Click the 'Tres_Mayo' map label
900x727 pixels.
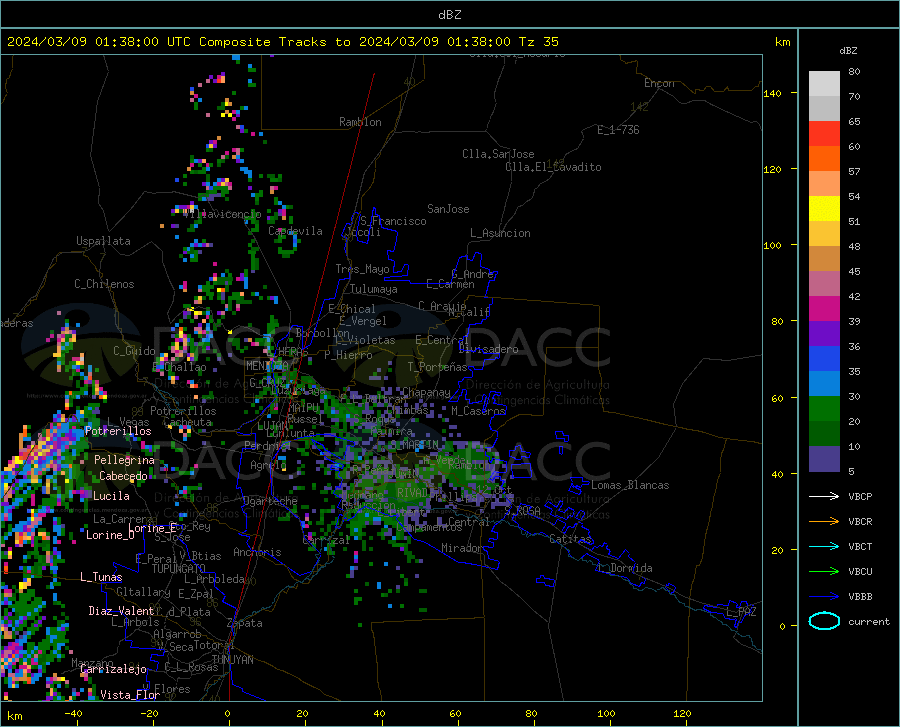point(362,269)
